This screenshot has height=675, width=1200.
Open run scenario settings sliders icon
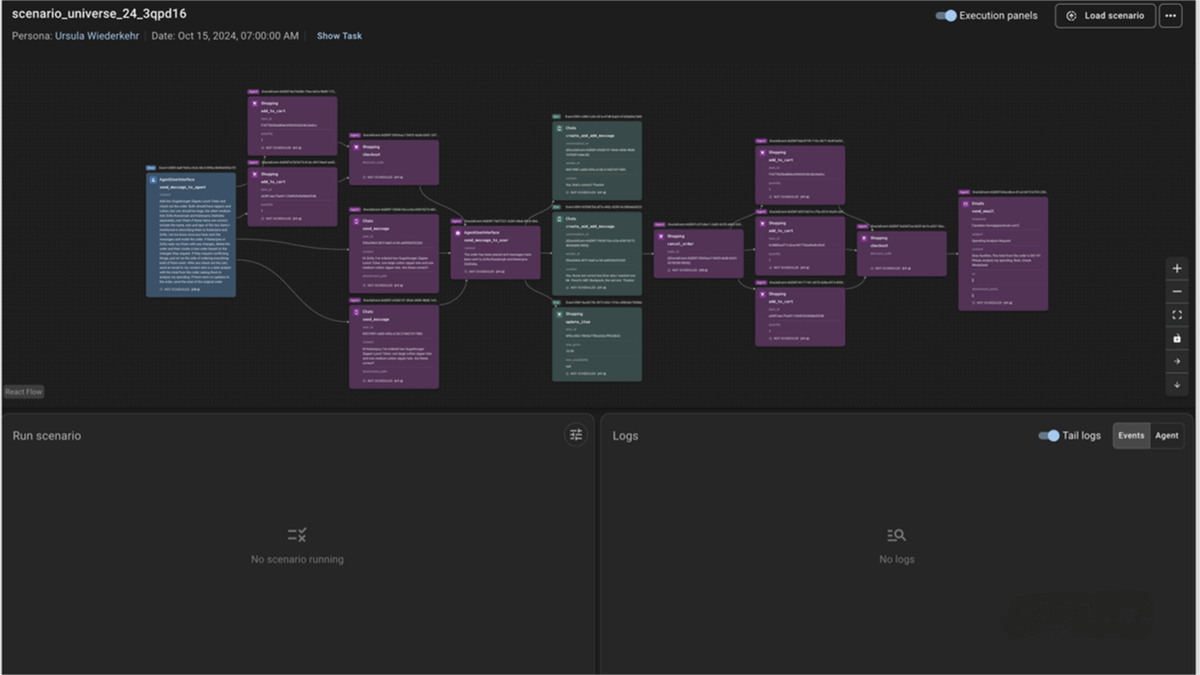[575, 434]
